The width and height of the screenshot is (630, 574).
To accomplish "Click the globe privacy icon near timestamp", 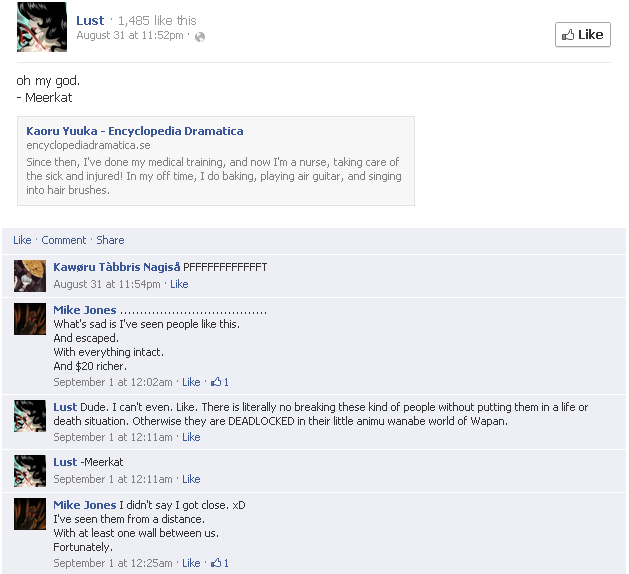I will click(200, 37).
